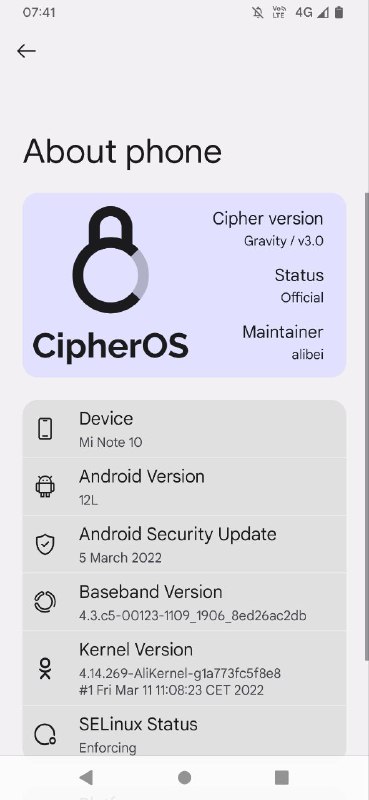Image resolution: width=369 pixels, height=800 pixels.
Task: Tap the Maintainer alibei label
Action: [x=283, y=342]
